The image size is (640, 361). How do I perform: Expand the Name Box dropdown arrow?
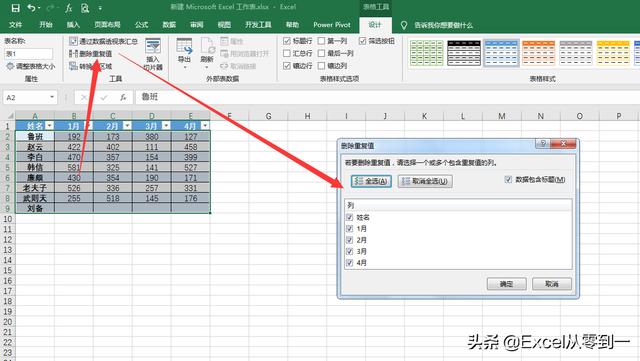point(52,97)
